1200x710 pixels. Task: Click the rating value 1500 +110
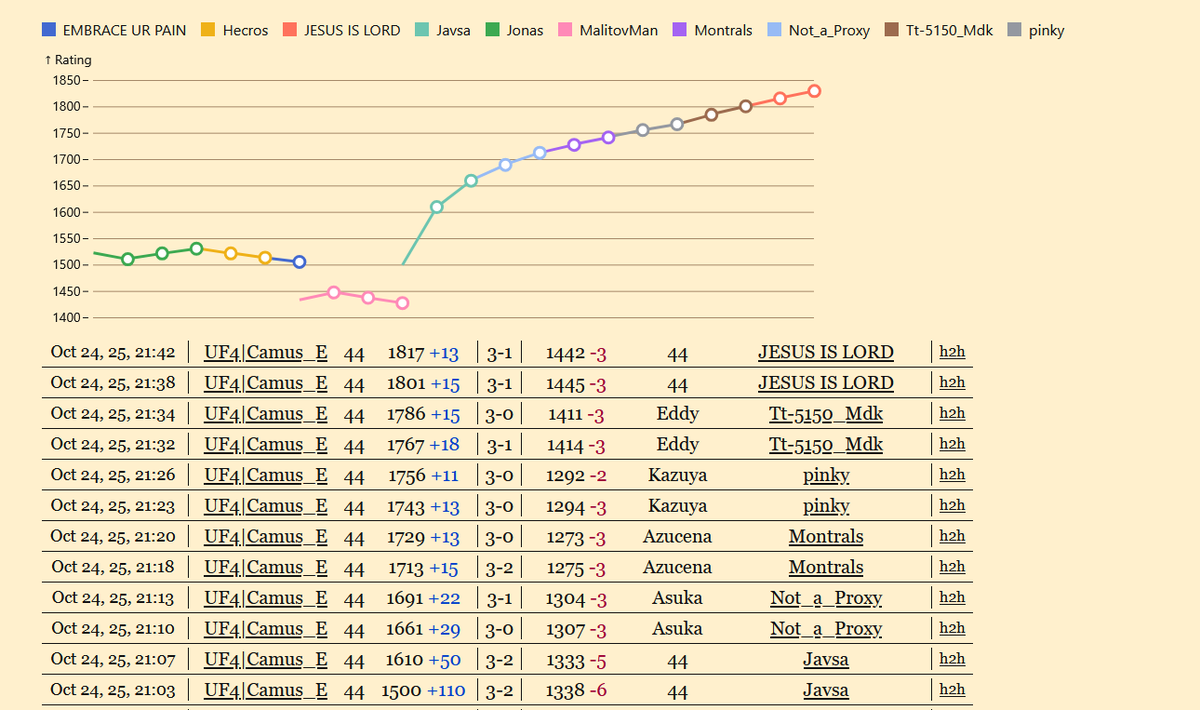pos(424,690)
